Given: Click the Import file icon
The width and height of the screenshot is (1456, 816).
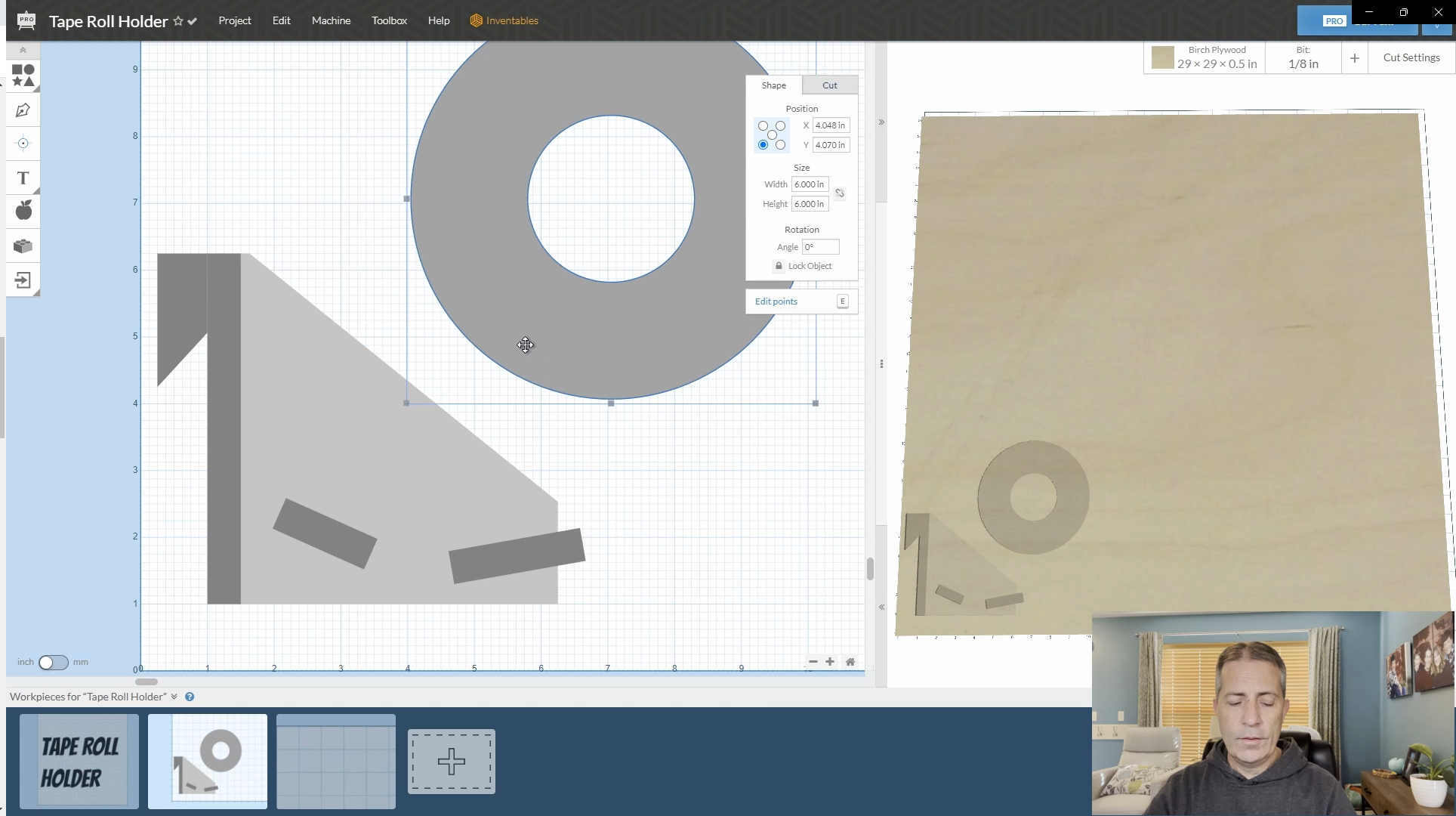Looking at the screenshot, I should (x=23, y=280).
